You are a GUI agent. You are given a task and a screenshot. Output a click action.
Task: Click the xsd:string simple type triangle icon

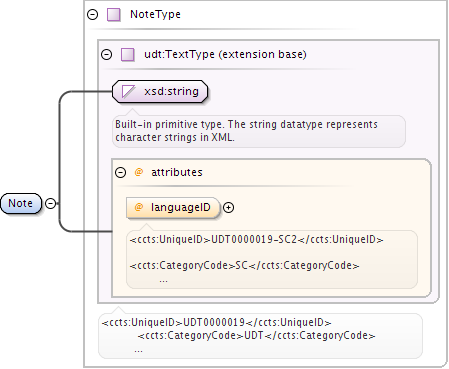point(128,91)
